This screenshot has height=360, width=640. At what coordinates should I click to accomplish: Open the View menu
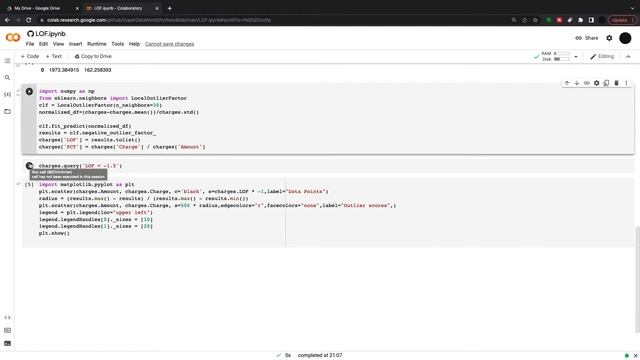(x=58, y=44)
